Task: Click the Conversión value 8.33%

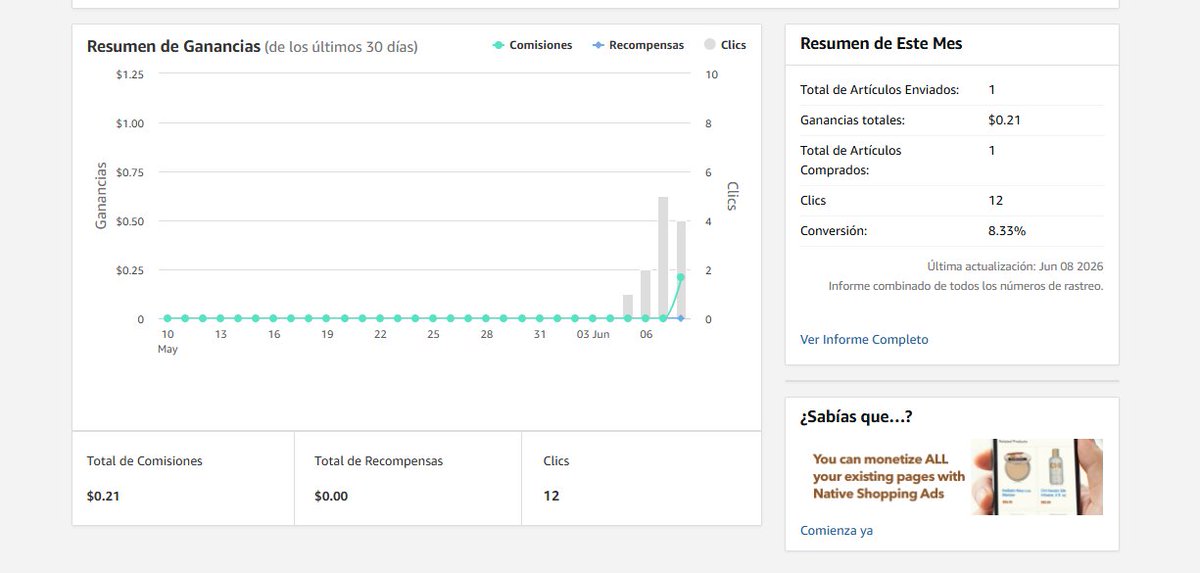Action: tap(1007, 231)
